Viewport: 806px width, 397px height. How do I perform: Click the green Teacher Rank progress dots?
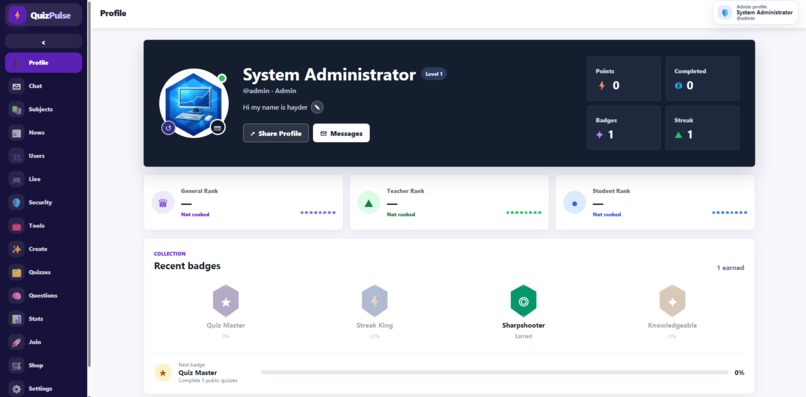[524, 212]
